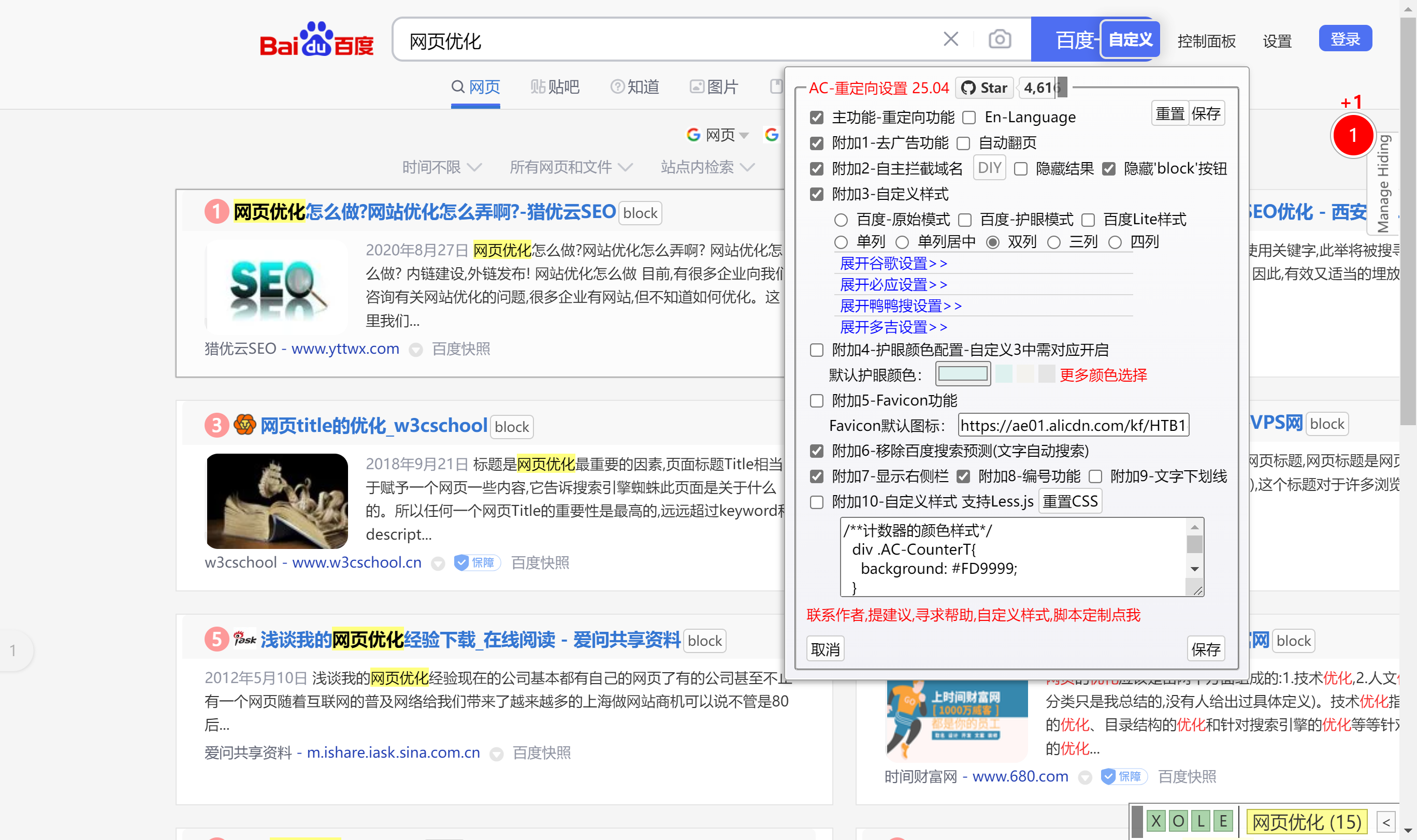This screenshot has width=1417, height=840.
Task: Click the Manage Hiding side tab
Action: (1385, 181)
